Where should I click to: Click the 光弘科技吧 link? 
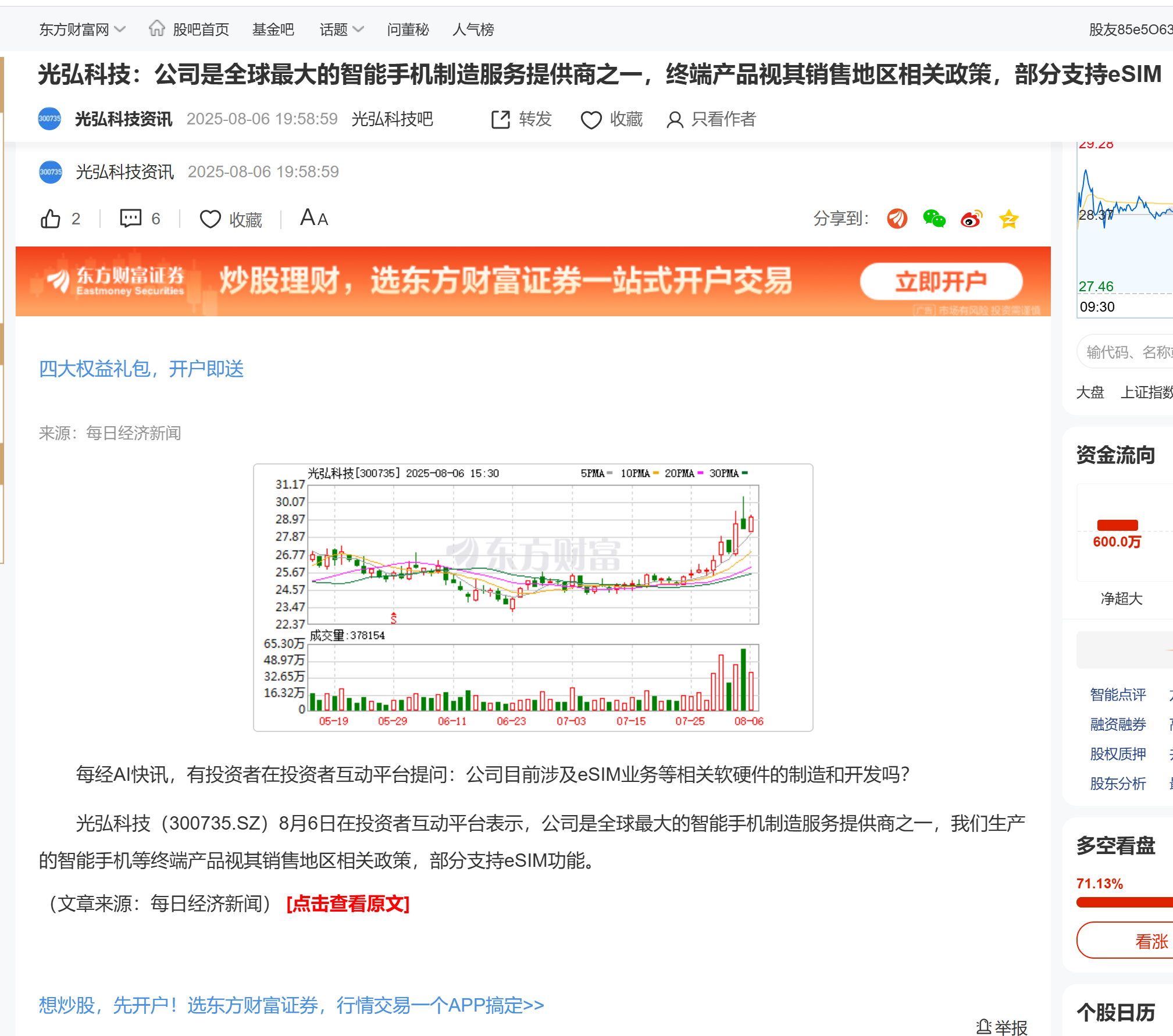click(392, 119)
